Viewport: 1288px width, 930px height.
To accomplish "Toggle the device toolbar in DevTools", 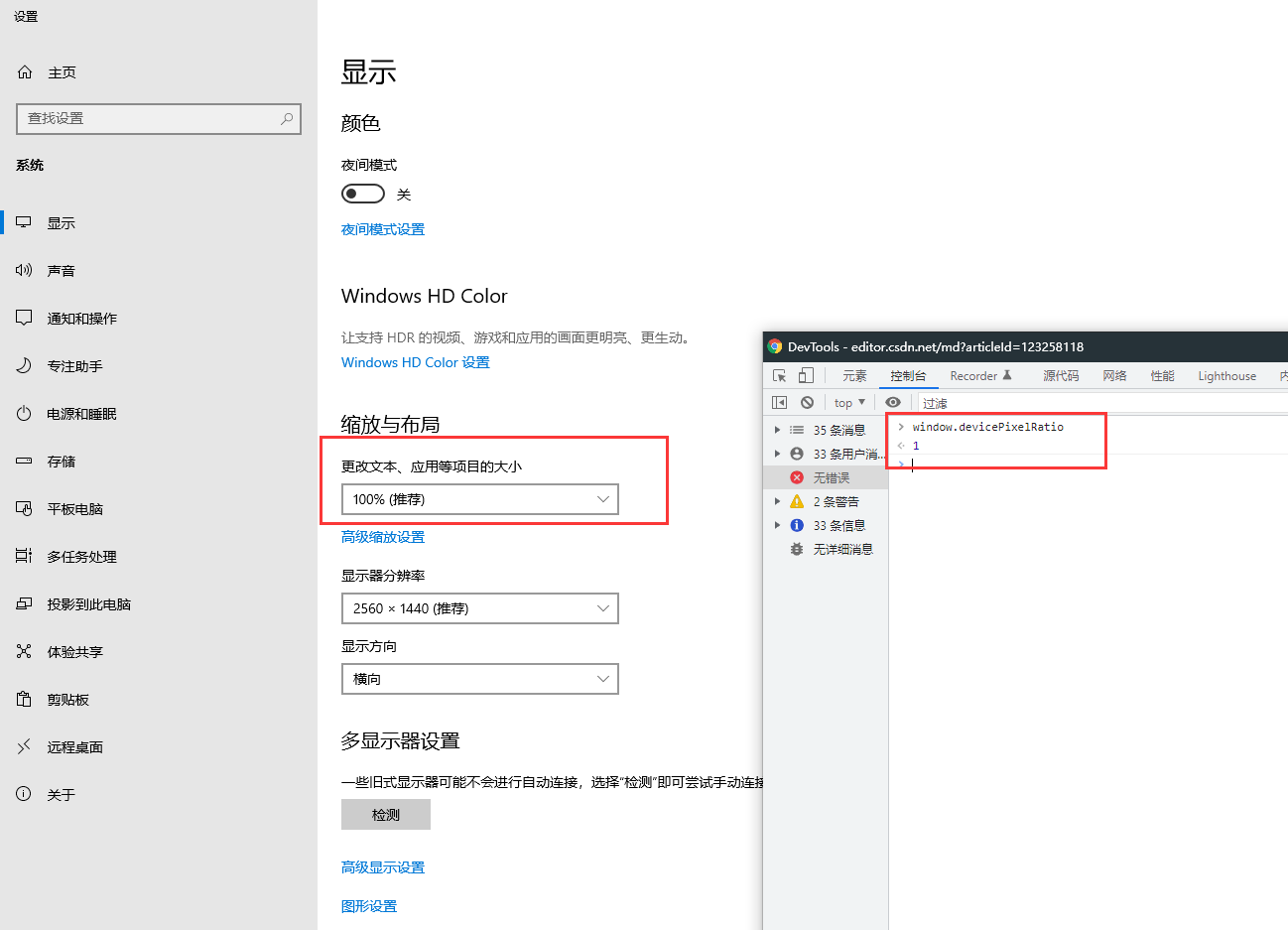I will 805,375.
